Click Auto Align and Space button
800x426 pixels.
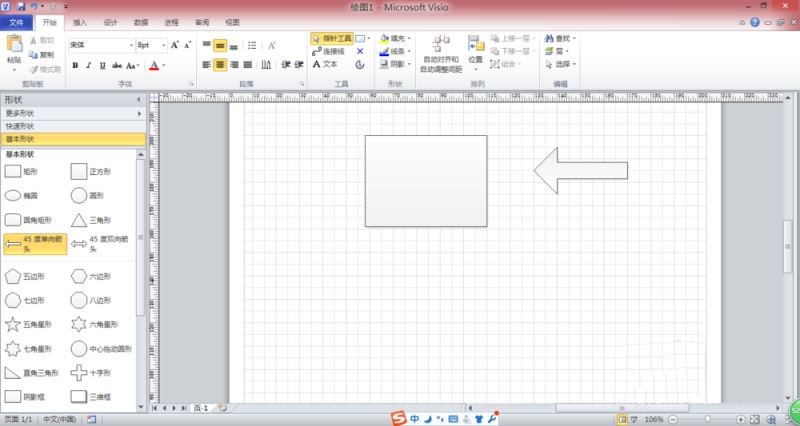(441, 54)
